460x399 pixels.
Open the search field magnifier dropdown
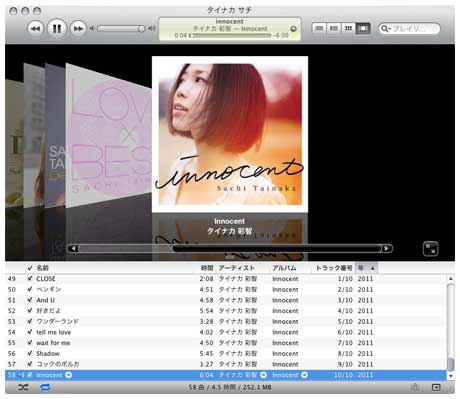coord(385,29)
